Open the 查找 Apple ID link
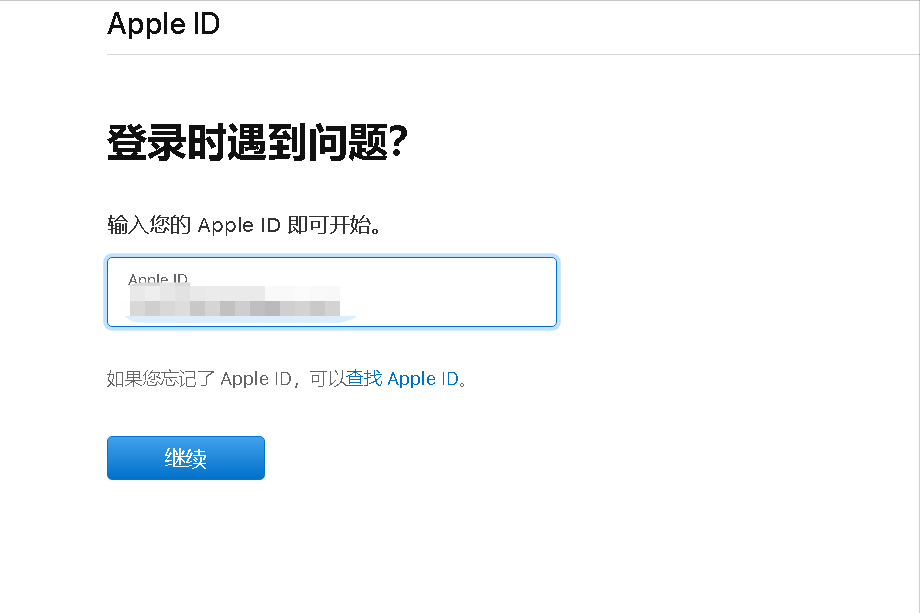The height and width of the screenshot is (613, 920). click(403, 379)
